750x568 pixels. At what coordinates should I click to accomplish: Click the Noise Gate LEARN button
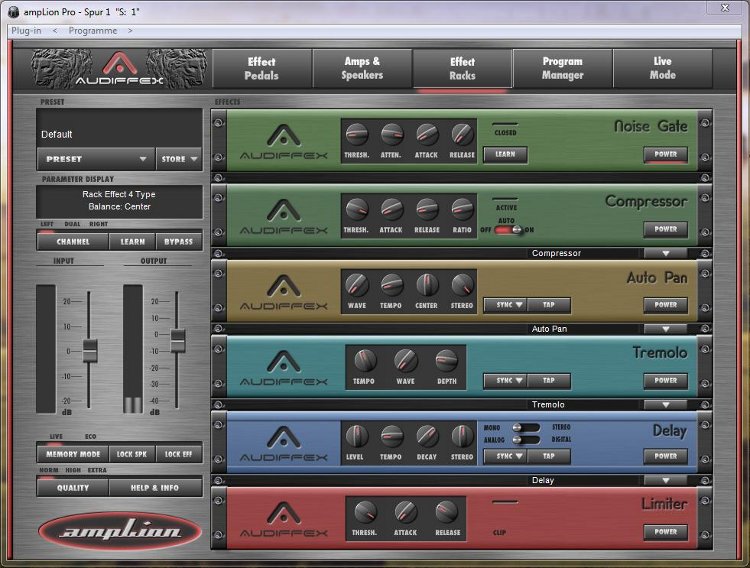[505, 155]
